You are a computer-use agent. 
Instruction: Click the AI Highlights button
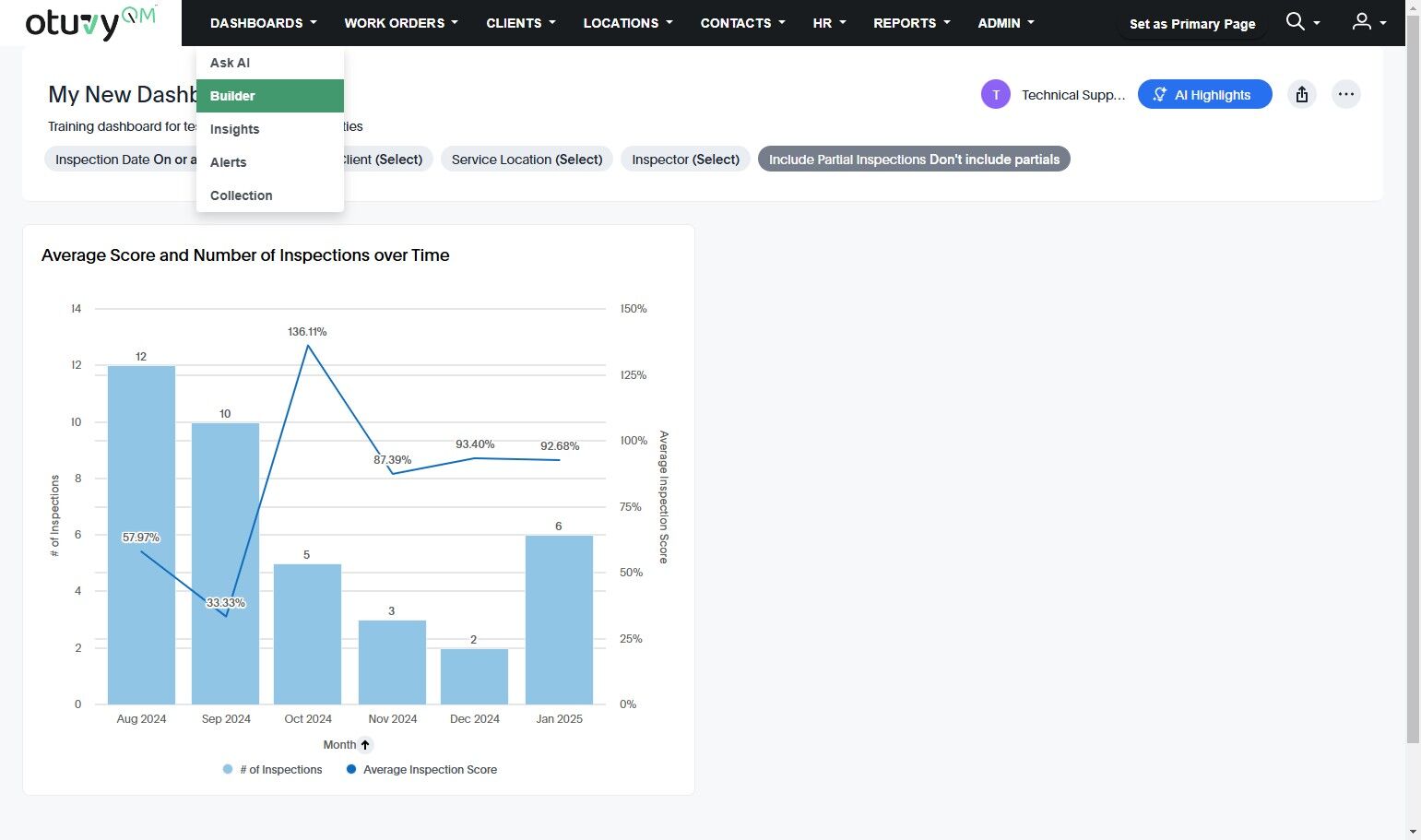pyautogui.click(x=1204, y=94)
